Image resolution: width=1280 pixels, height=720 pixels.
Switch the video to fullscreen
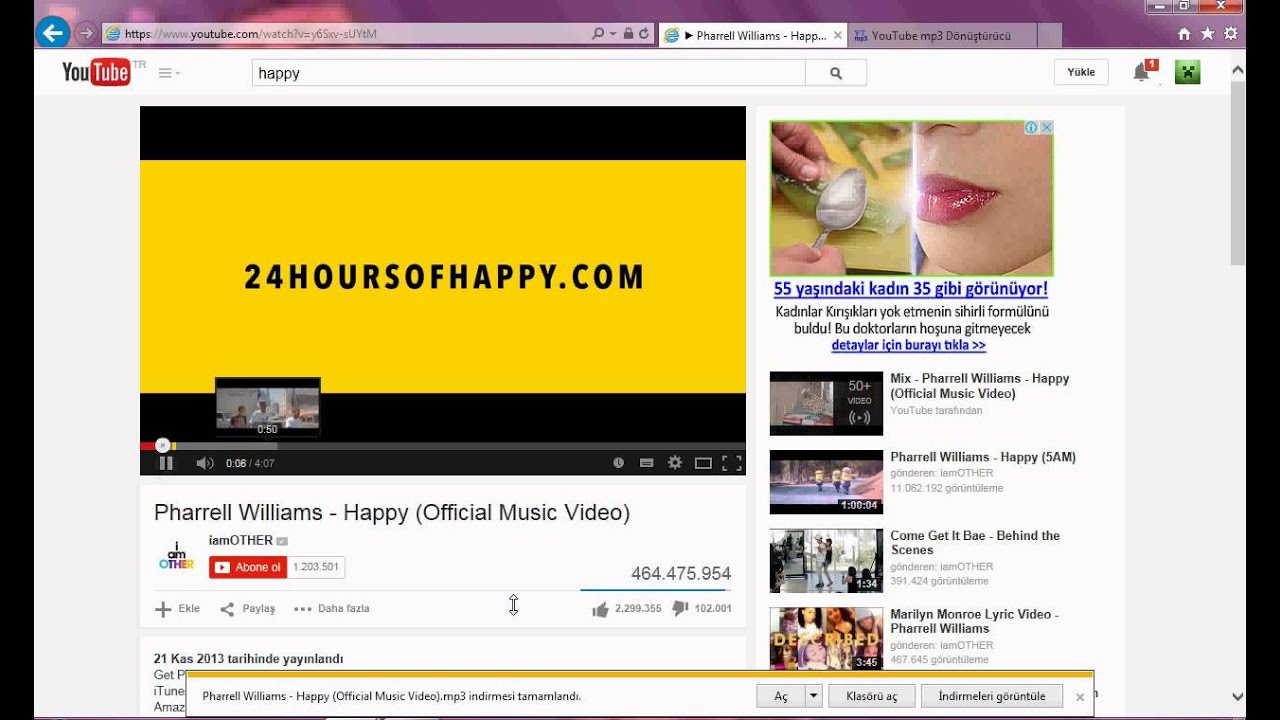coord(732,463)
